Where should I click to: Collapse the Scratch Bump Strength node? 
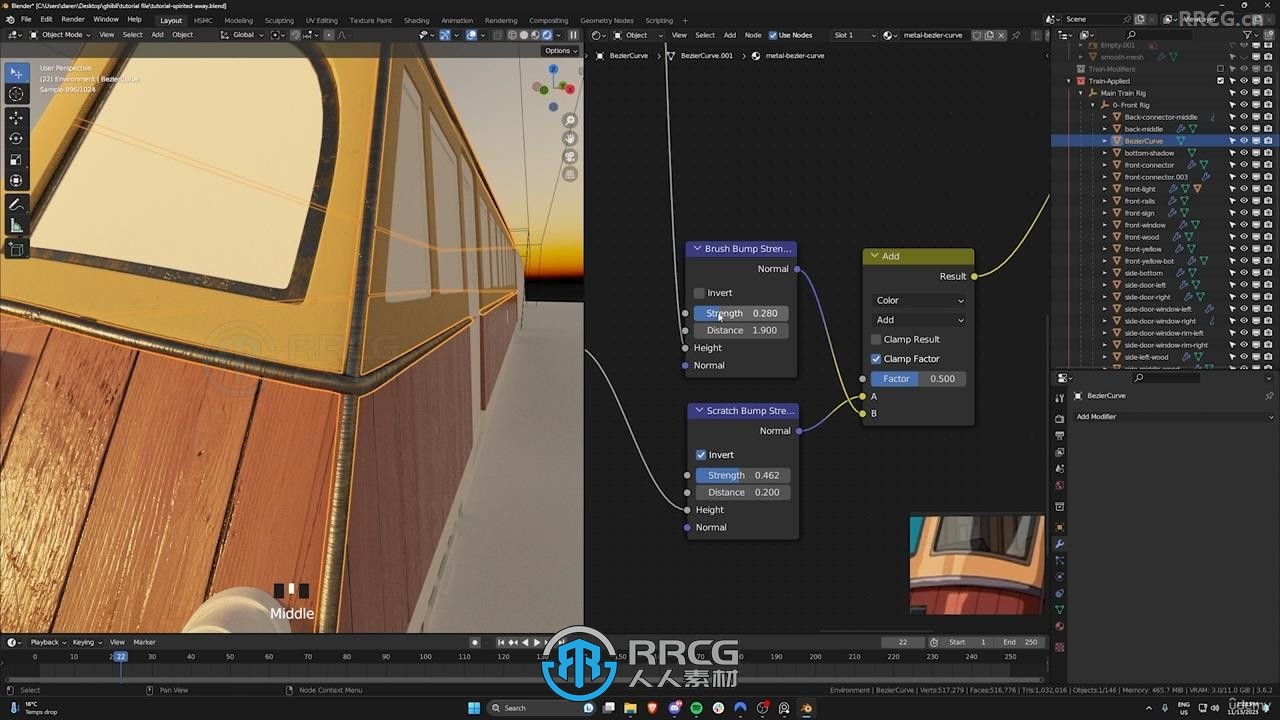[x=699, y=411]
